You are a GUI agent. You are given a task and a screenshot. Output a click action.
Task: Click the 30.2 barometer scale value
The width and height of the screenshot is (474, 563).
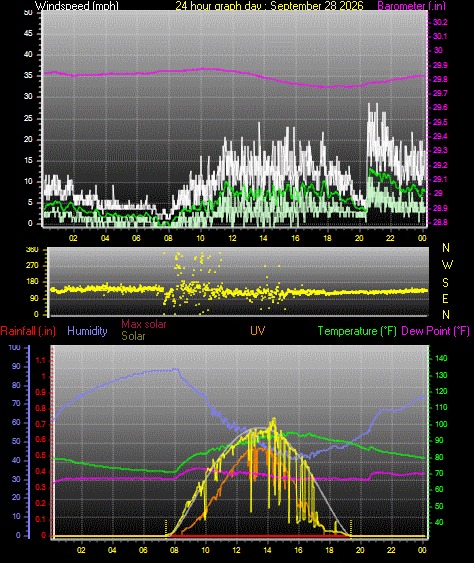(x=440, y=22)
